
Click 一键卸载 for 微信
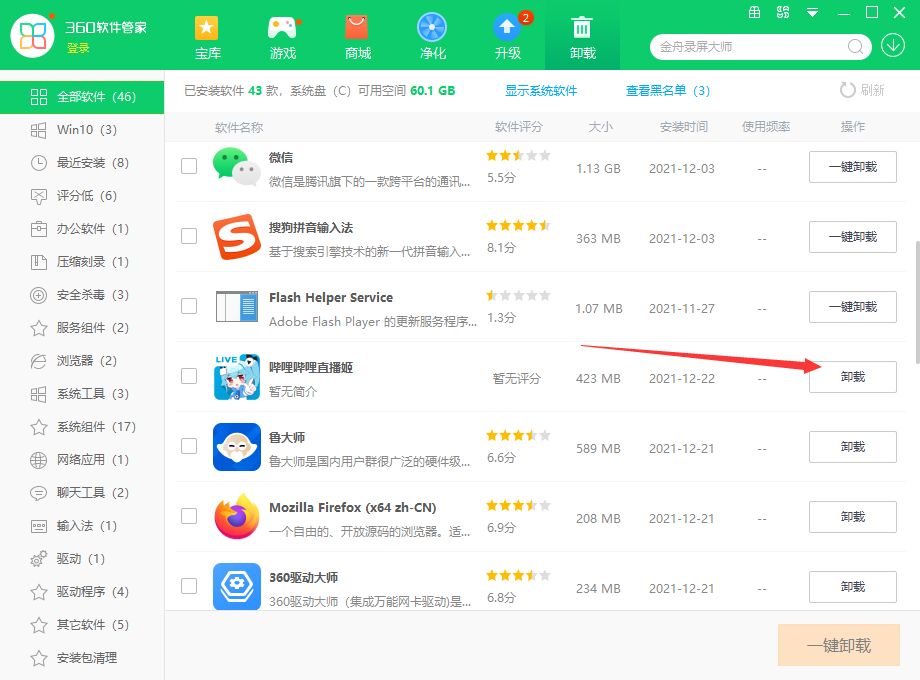[853, 167]
